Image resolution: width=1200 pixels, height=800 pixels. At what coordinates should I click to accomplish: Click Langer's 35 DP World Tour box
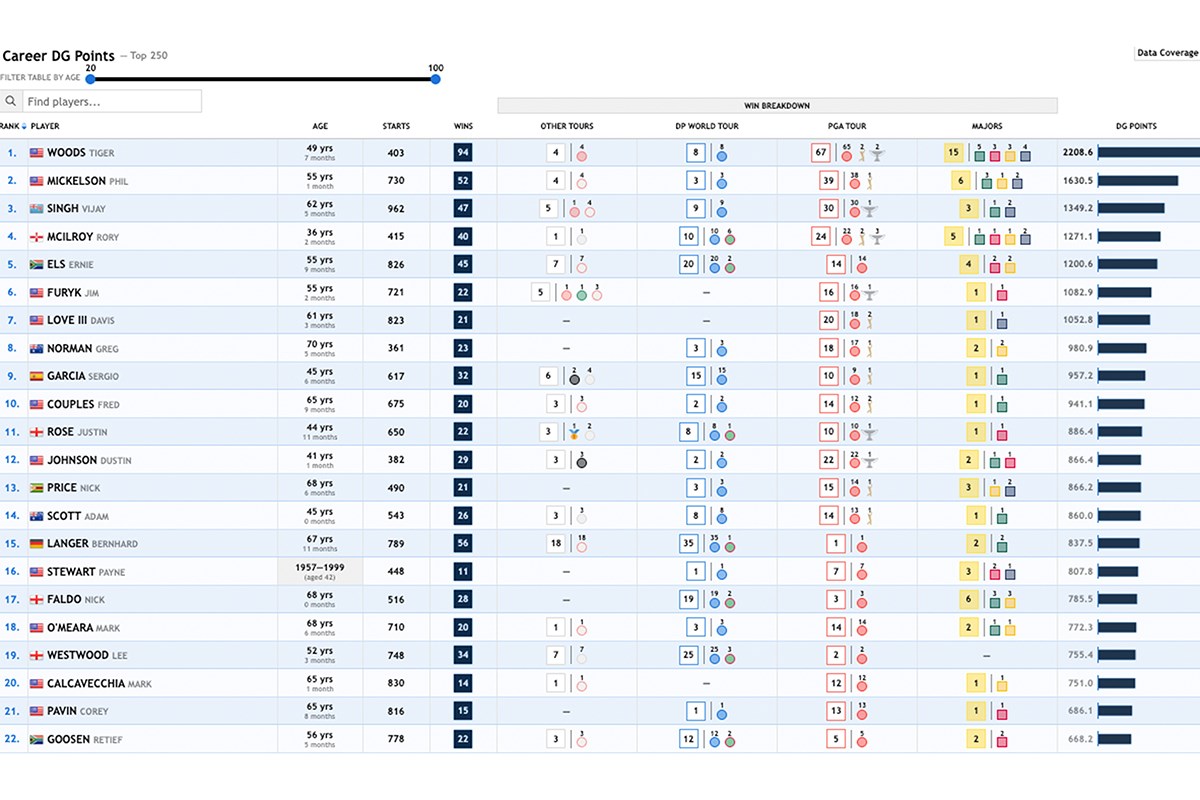point(688,544)
